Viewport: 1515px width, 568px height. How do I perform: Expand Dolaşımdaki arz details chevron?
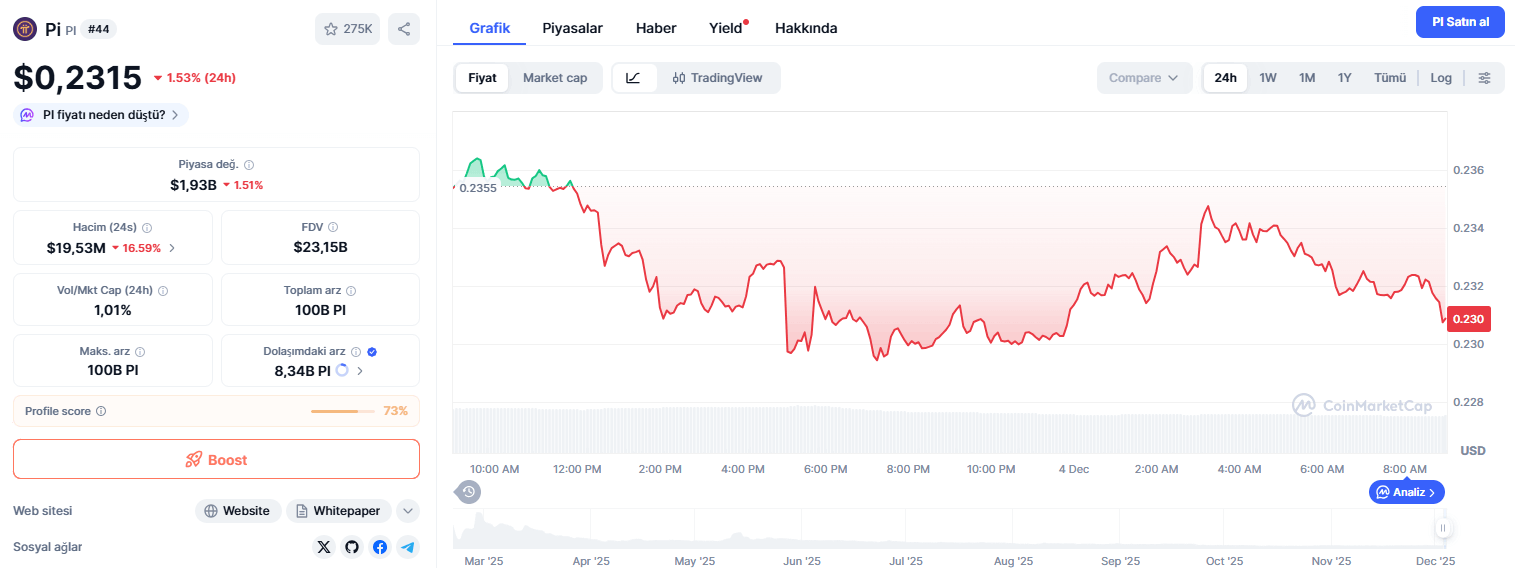(360, 371)
